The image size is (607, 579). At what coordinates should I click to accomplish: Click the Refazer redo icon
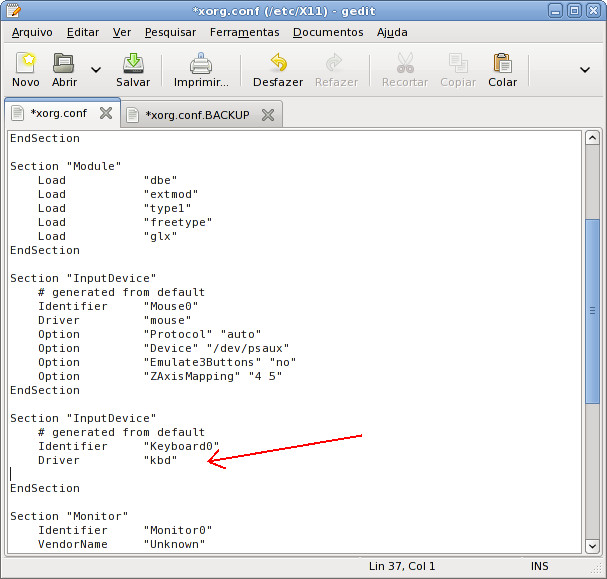point(335,63)
